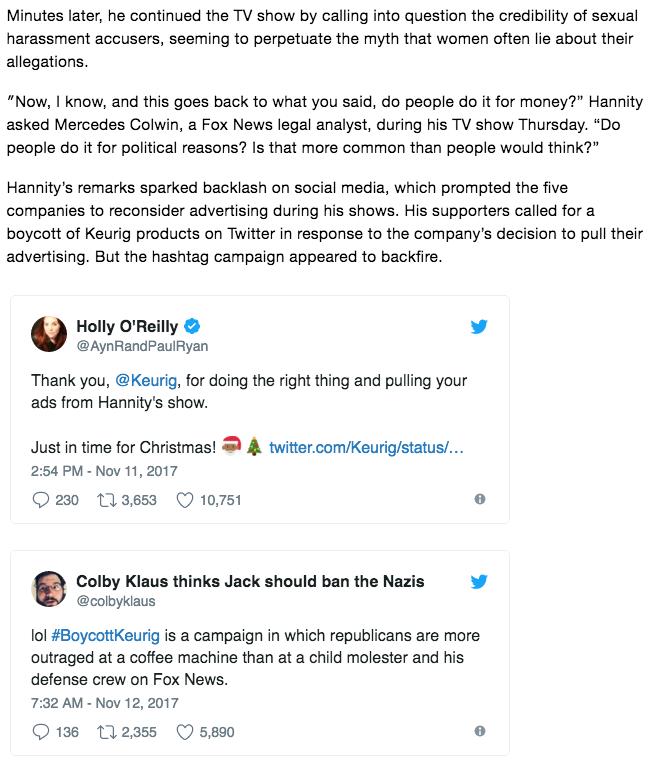Open info icon on Holly O'Reilly's tweet
Viewport: 653px width, 773px height.
[x=480, y=499]
